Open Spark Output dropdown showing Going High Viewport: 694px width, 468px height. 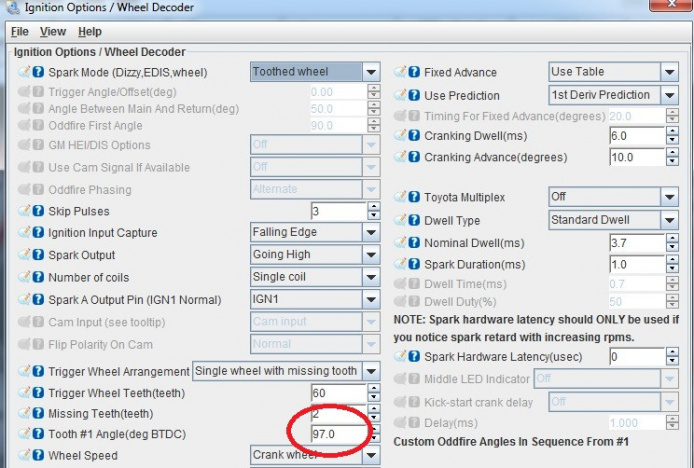click(x=315, y=255)
